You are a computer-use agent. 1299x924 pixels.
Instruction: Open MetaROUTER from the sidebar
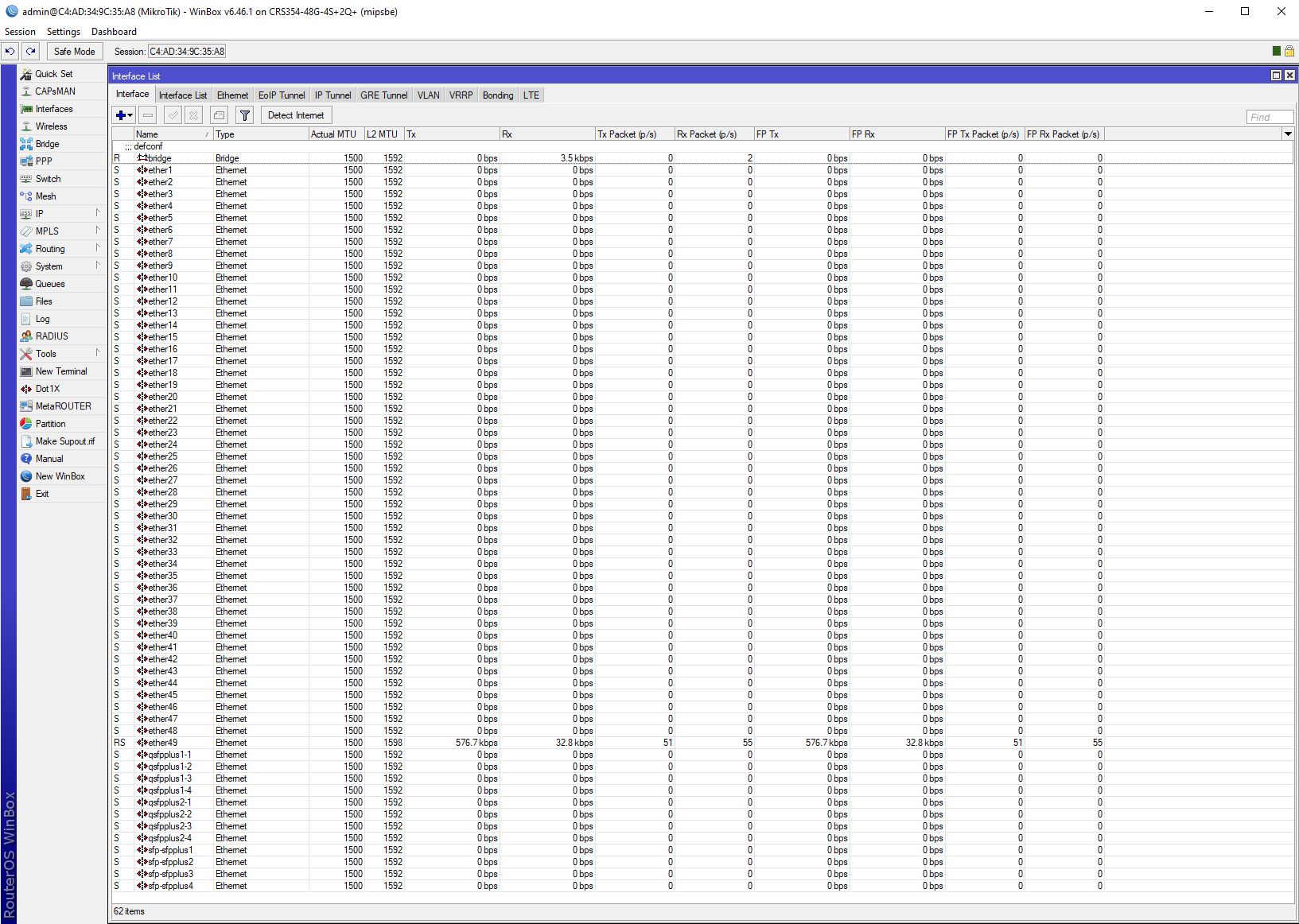(62, 406)
